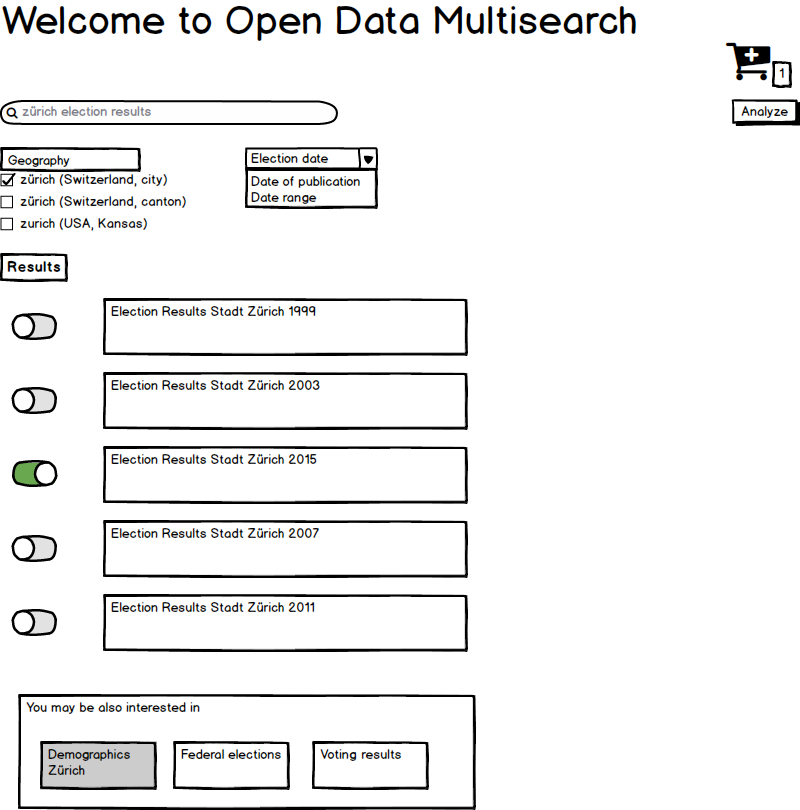Enable toggle for Election Results 2007

click(34, 548)
